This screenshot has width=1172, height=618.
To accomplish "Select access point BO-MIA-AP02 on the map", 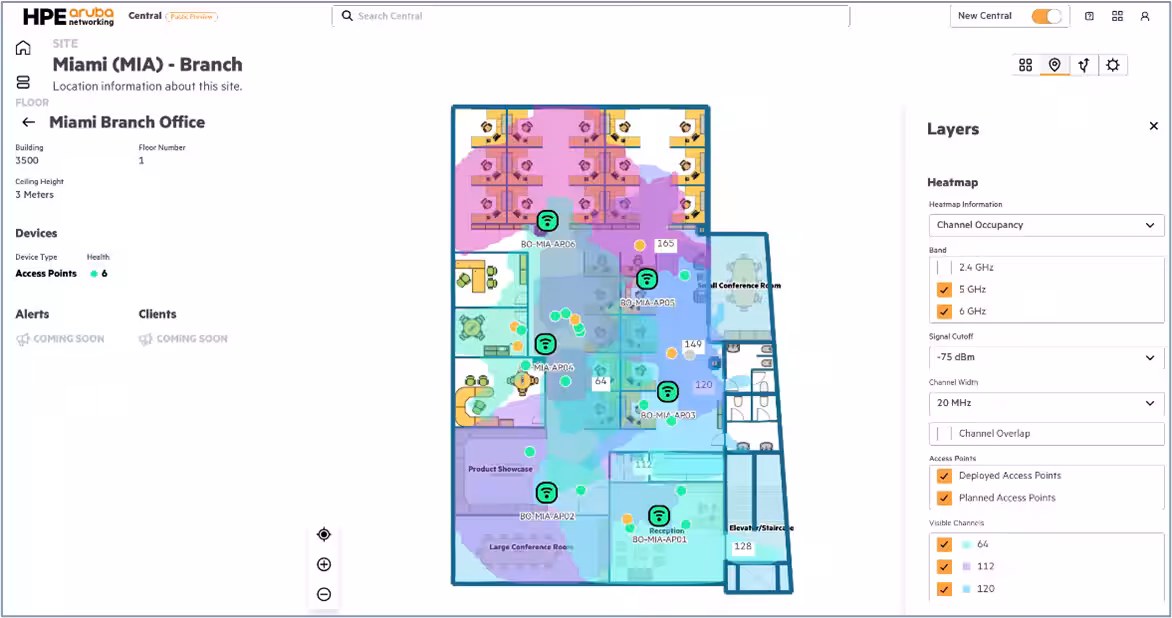I will (546, 492).
